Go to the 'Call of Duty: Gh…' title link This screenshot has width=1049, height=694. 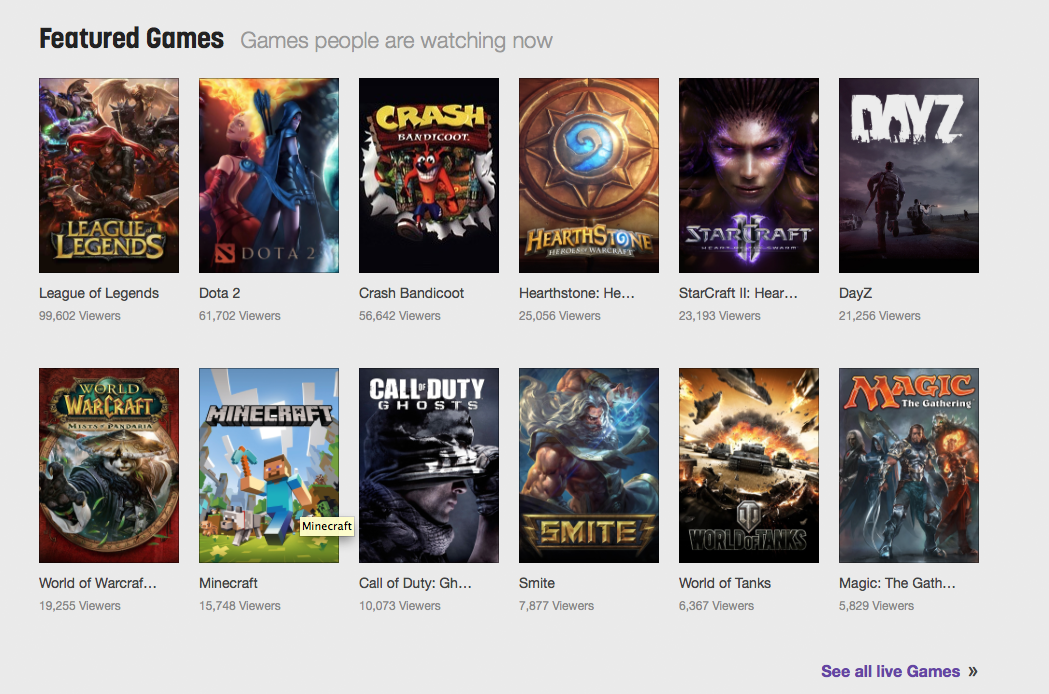click(x=415, y=583)
